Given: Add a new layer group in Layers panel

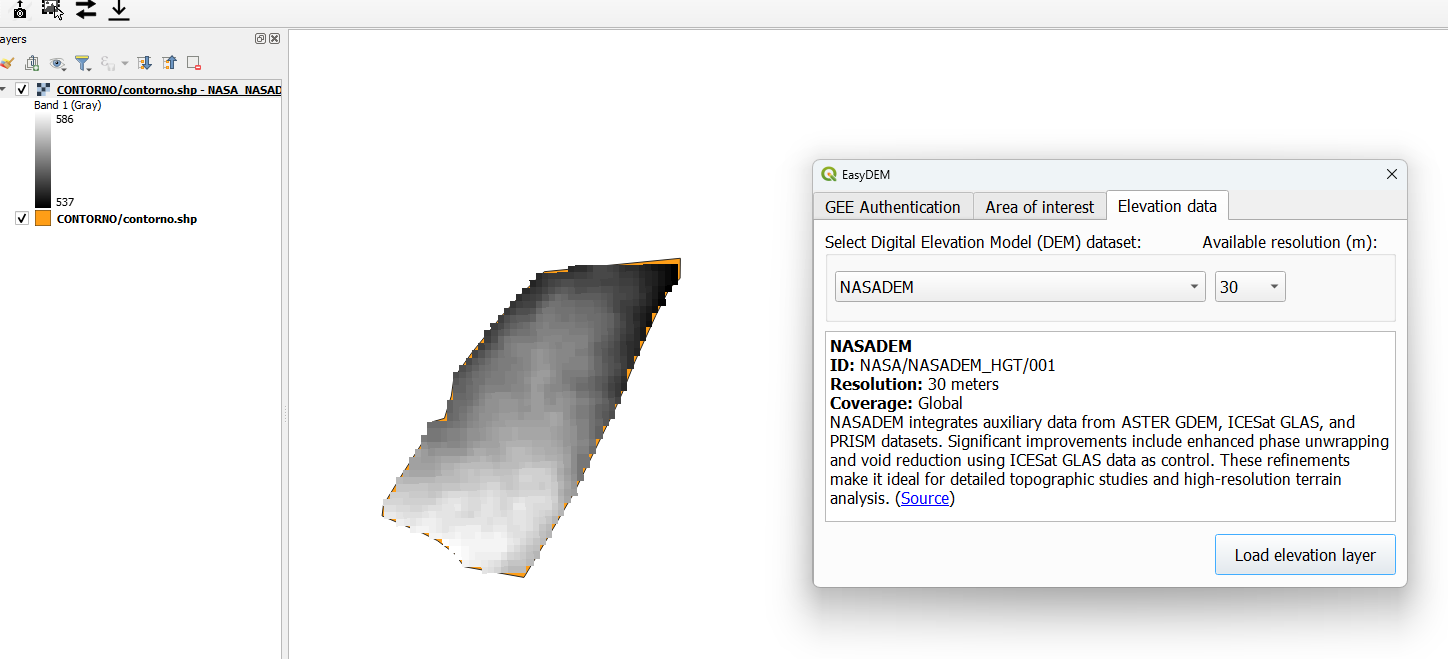Looking at the screenshot, I should (31, 62).
